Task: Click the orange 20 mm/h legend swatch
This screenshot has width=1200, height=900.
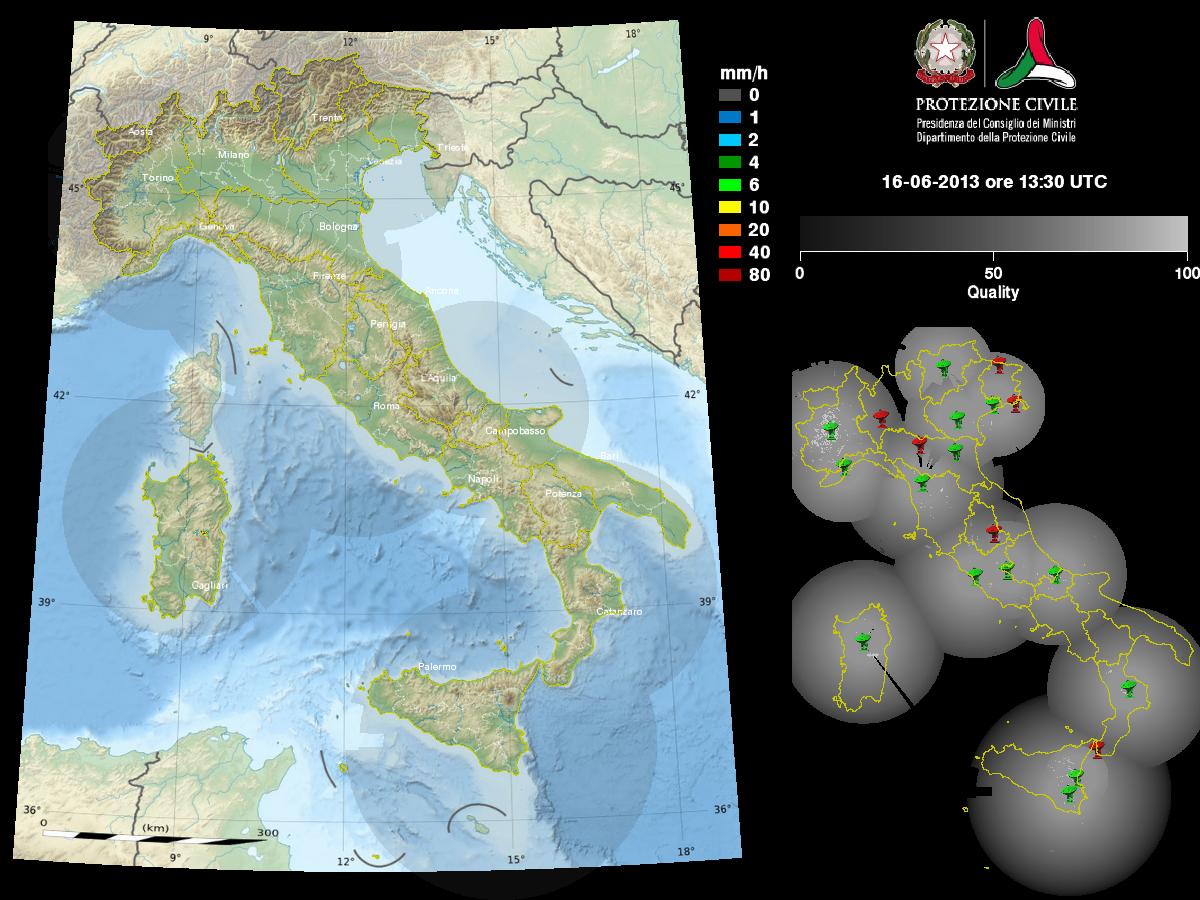Action: click(729, 230)
